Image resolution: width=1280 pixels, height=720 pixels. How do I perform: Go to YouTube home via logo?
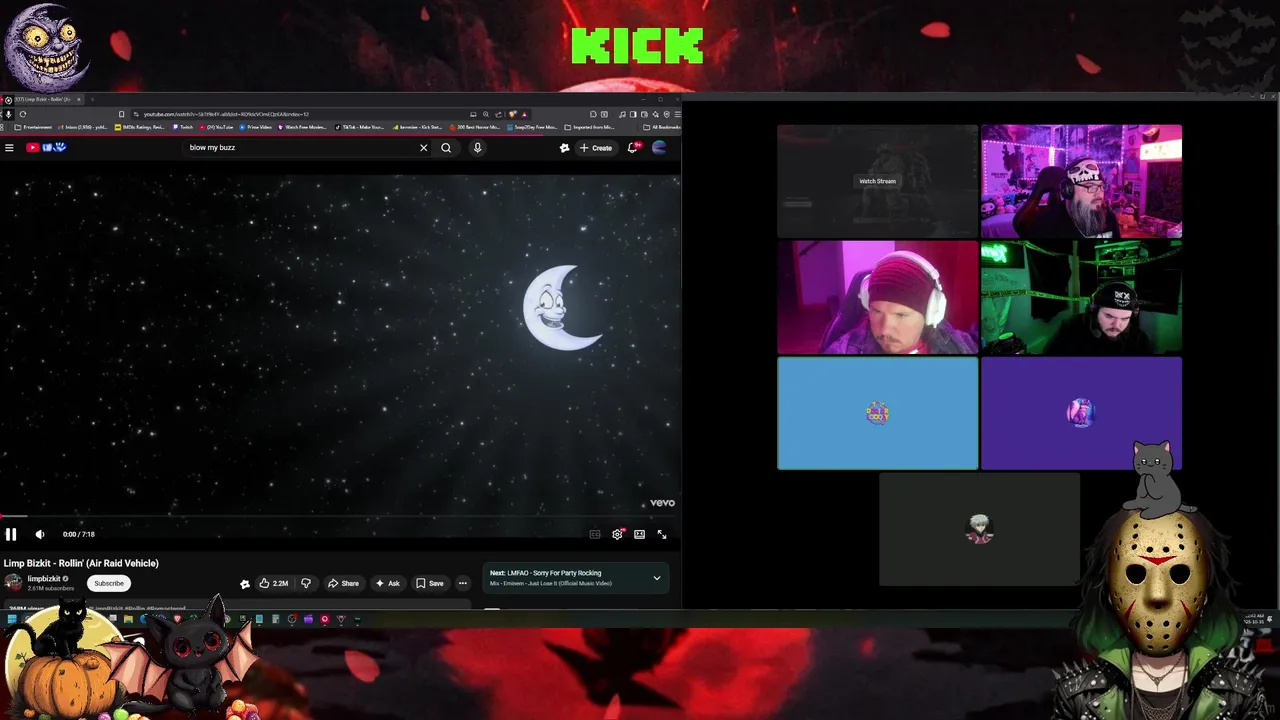tap(46, 148)
